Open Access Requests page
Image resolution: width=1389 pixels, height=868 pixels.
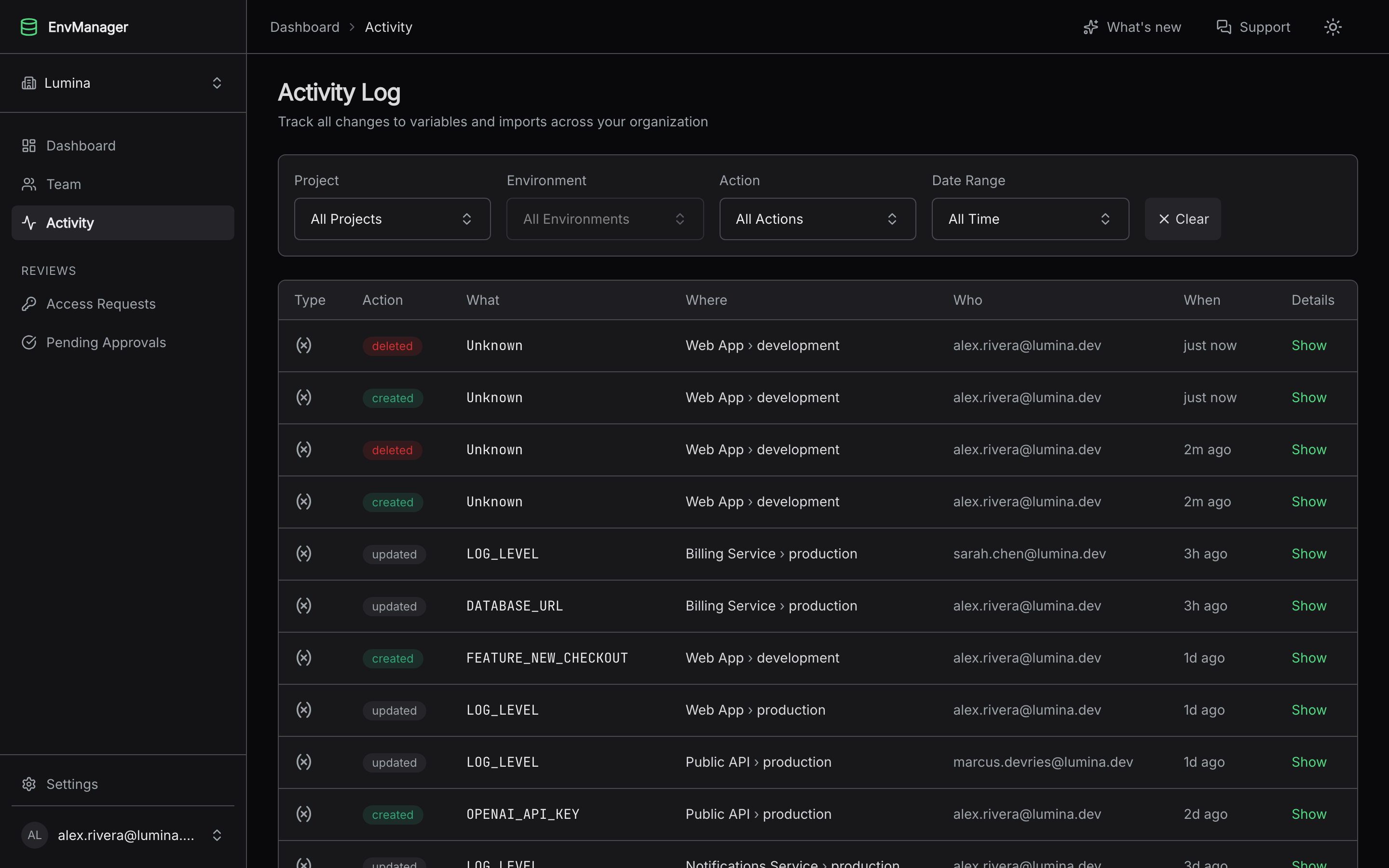tap(123, 304)
